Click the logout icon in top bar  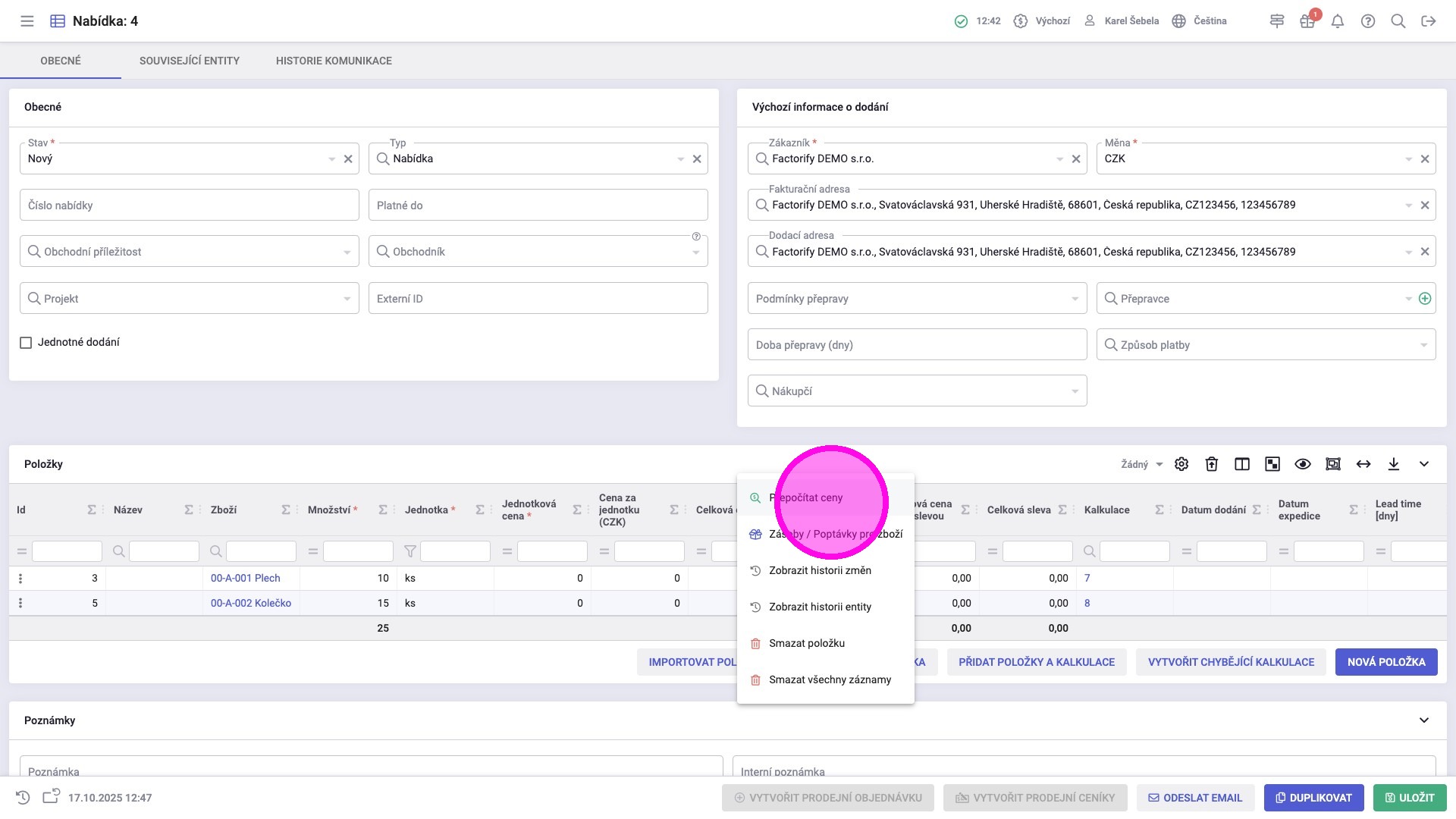click(1429, 21)
